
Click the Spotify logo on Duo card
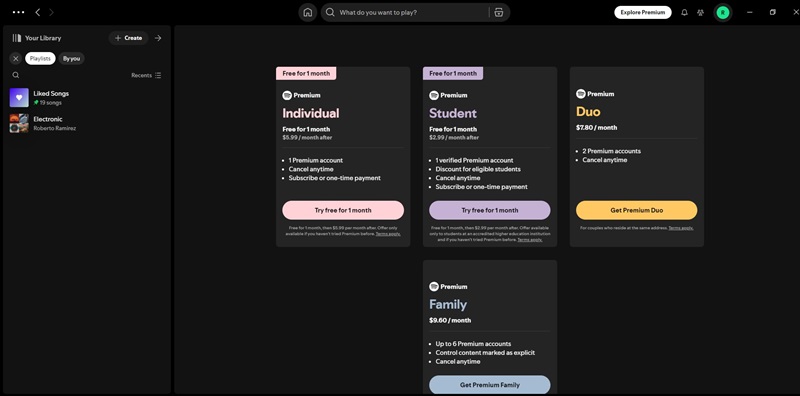(x=581, y=94)
